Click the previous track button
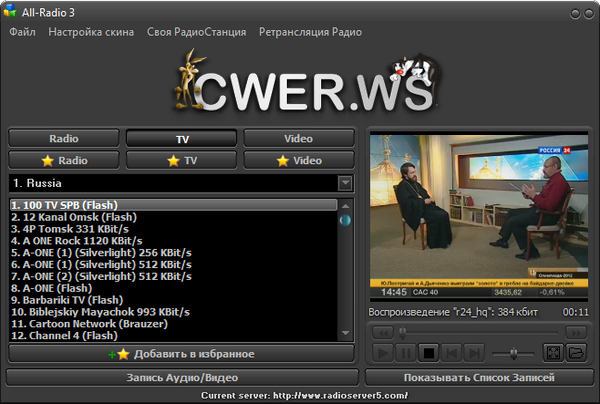The image size is (600, 404). [x=452, y=353]
